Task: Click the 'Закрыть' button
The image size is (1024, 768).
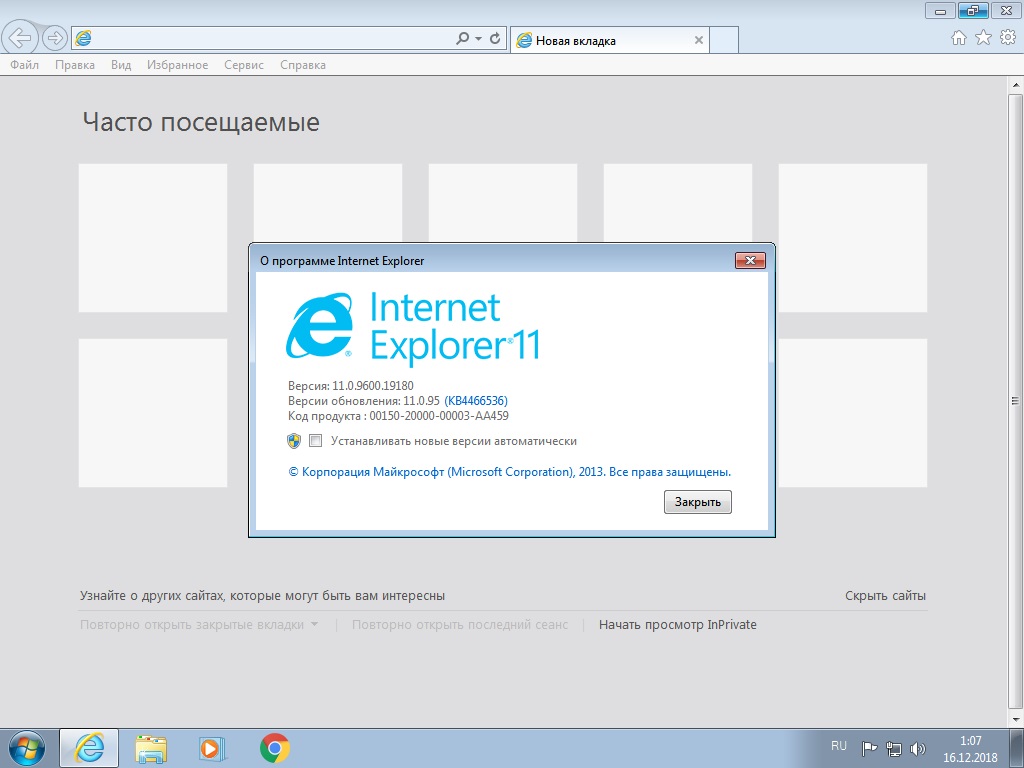Action: click(697, 502)
